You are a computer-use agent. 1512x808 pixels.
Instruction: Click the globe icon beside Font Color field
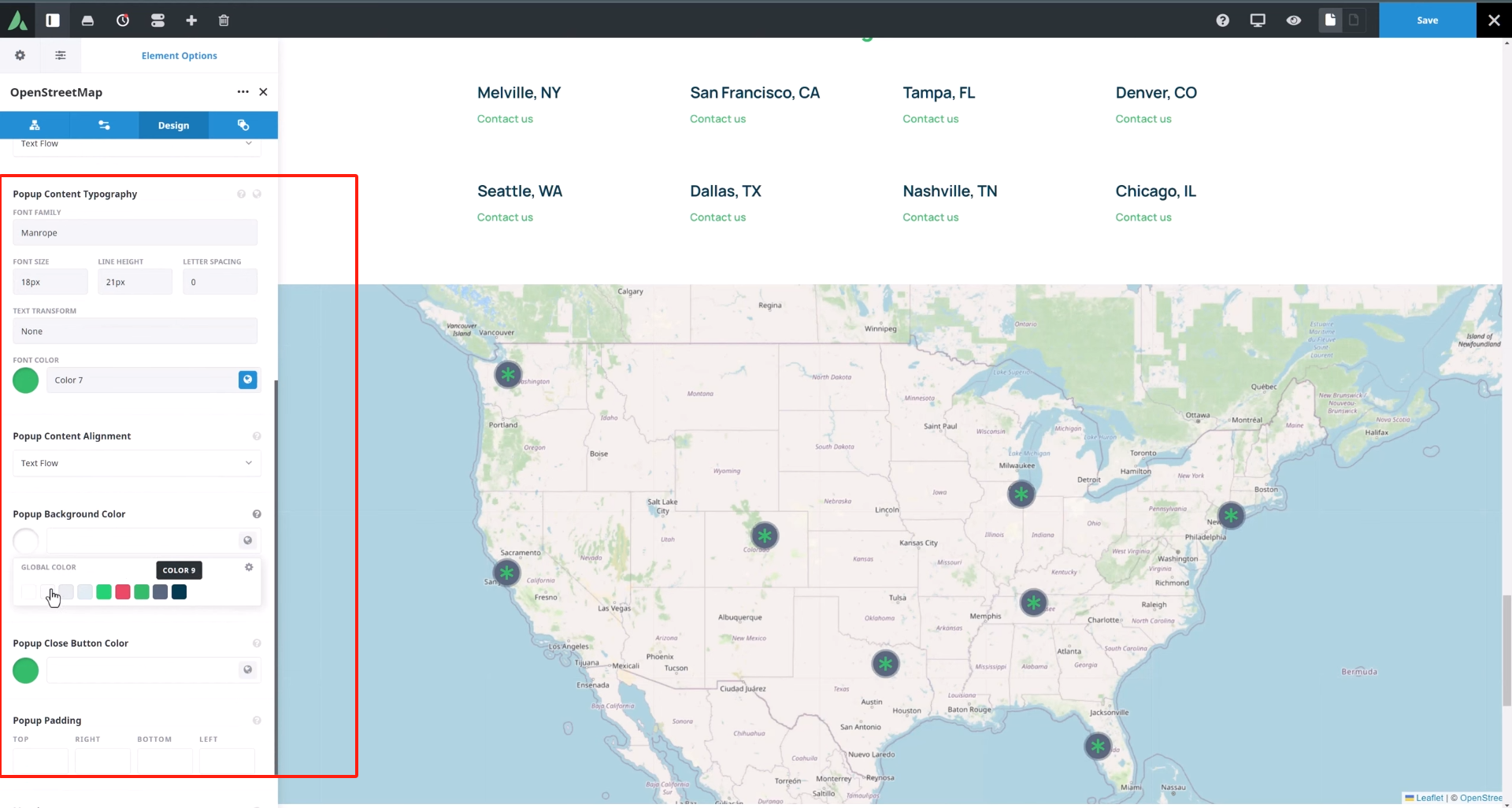coord(247,380)
